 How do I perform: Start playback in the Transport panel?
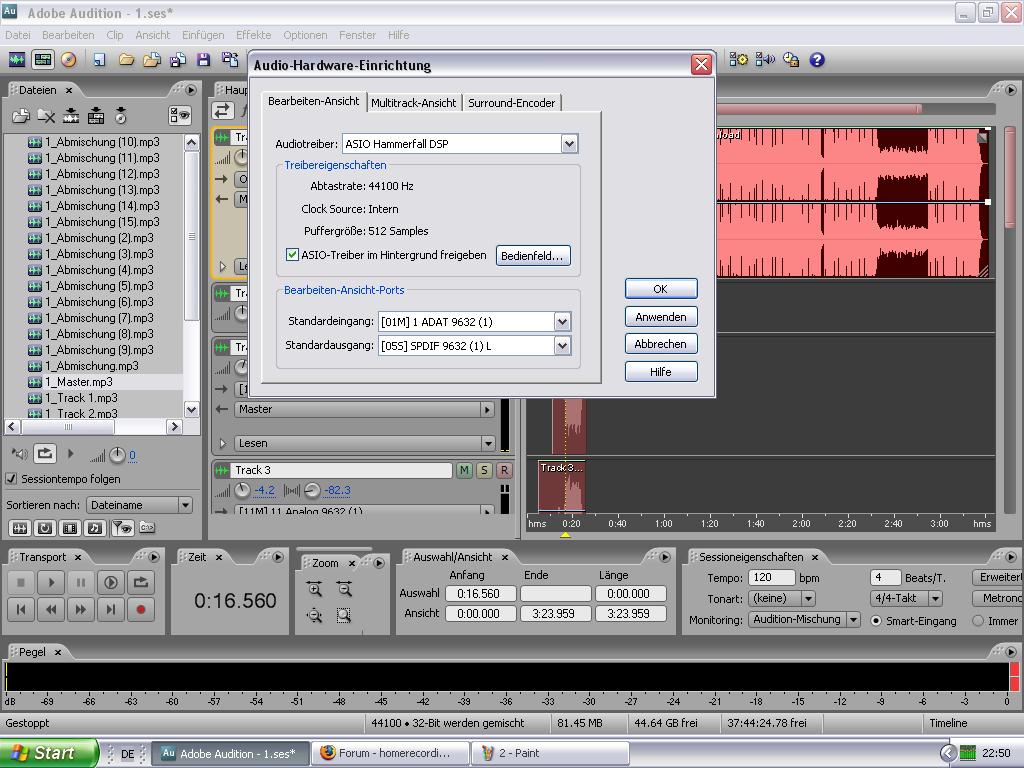[51, 582]
